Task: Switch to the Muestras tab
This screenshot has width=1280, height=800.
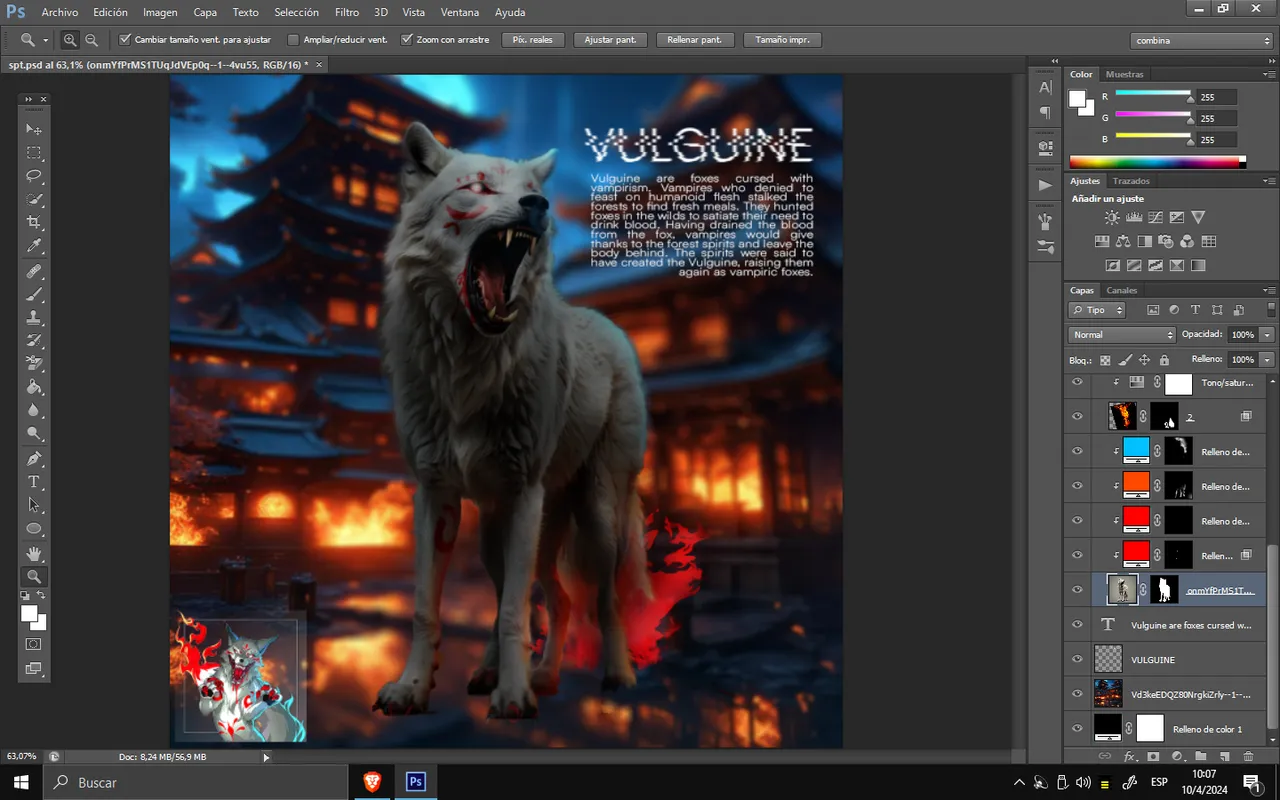Action: pyautogui.click(x=1125, y=74)
